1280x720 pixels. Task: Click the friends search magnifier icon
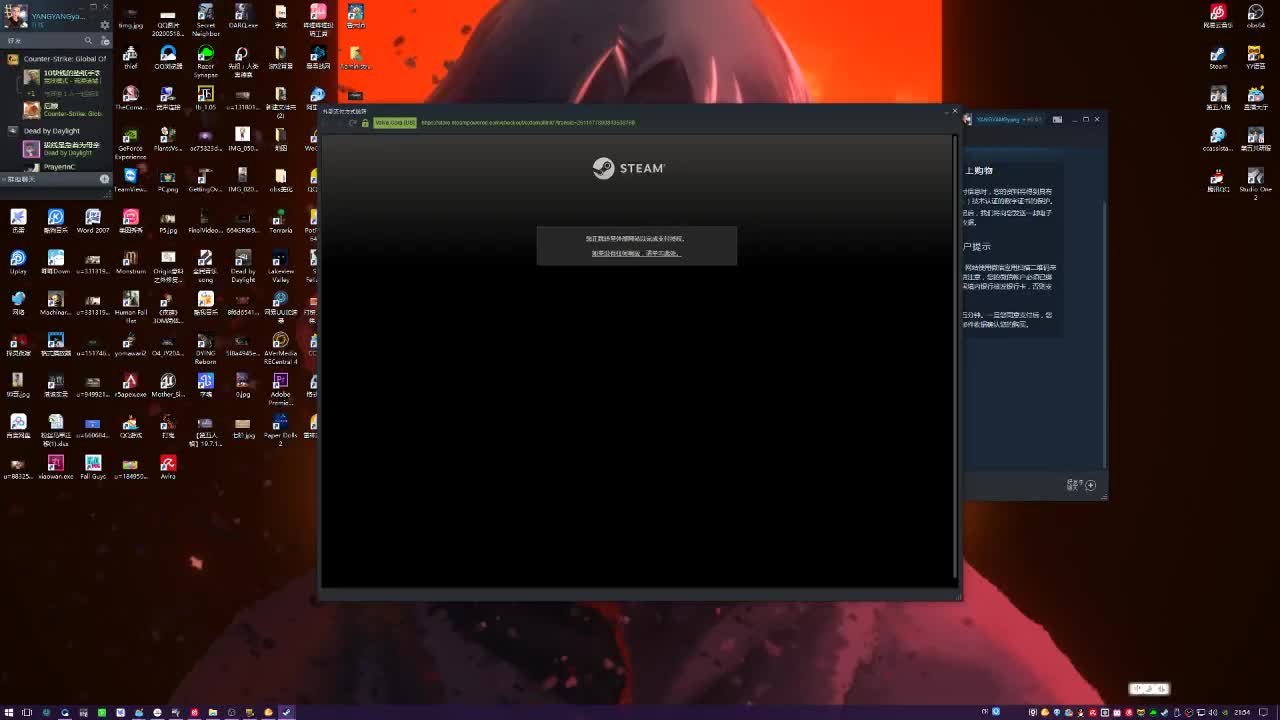point(88,41)
